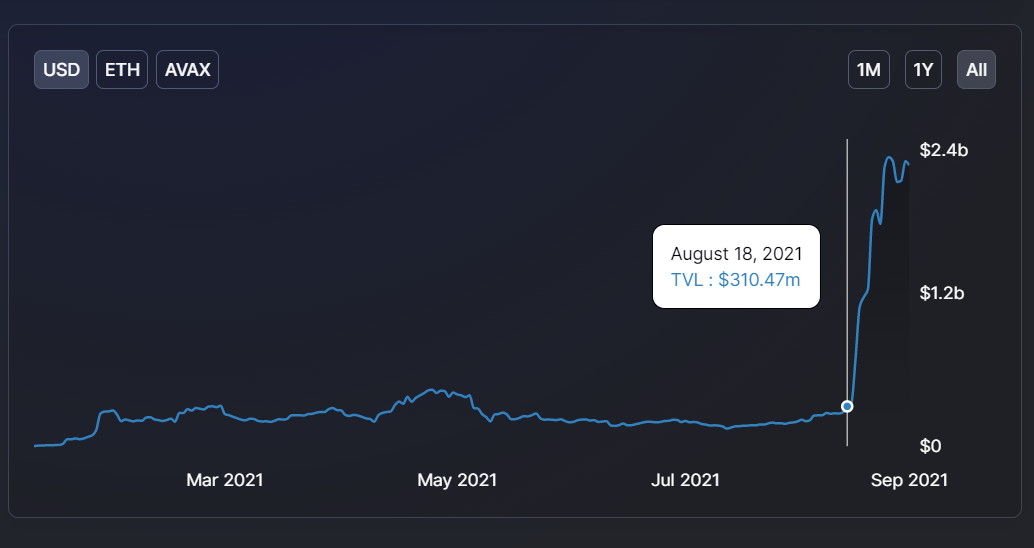Click the highlighted August 18 data point

coord(847,406)
